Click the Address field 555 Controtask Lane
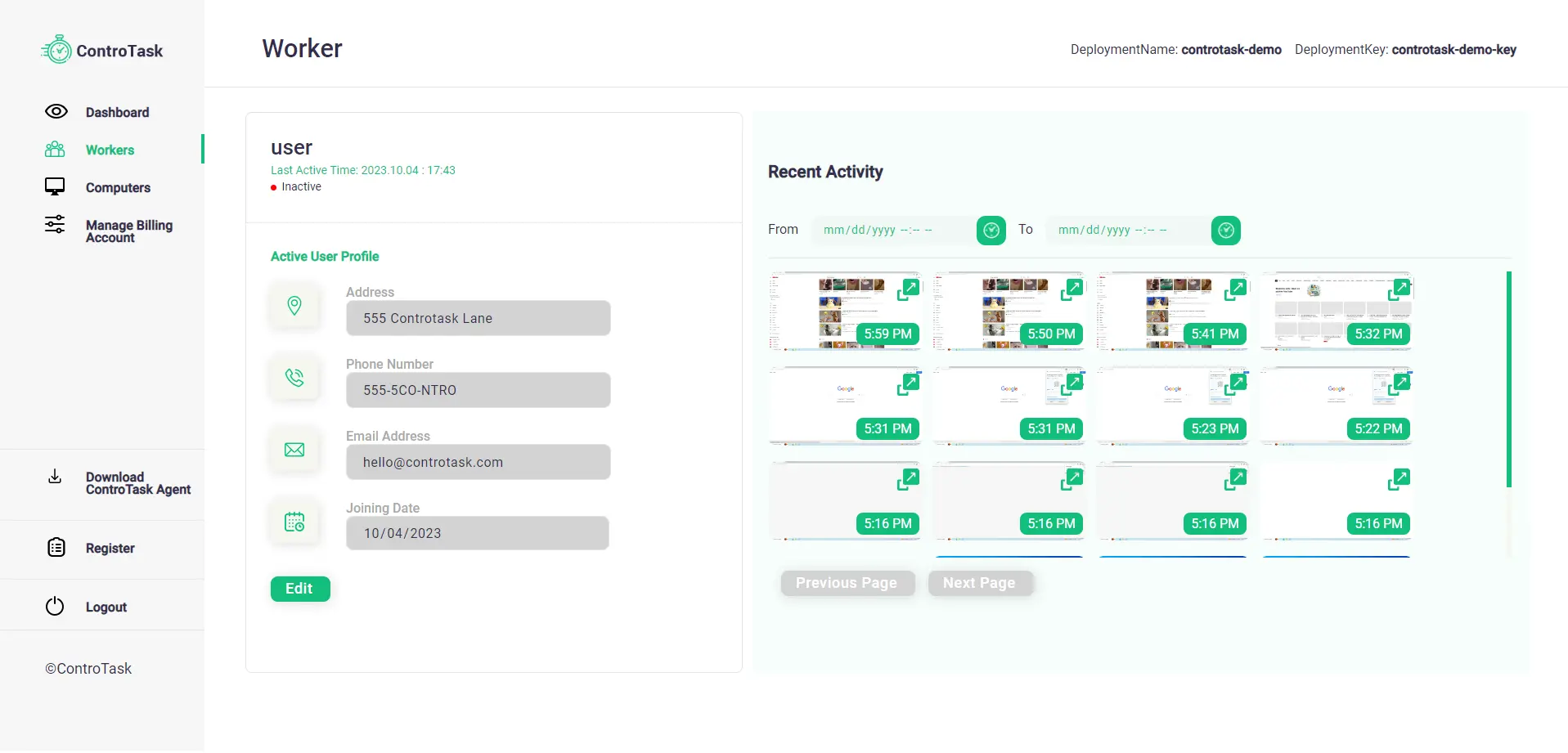This screenshot has height=753, width=1568. (x=478, y=318)
